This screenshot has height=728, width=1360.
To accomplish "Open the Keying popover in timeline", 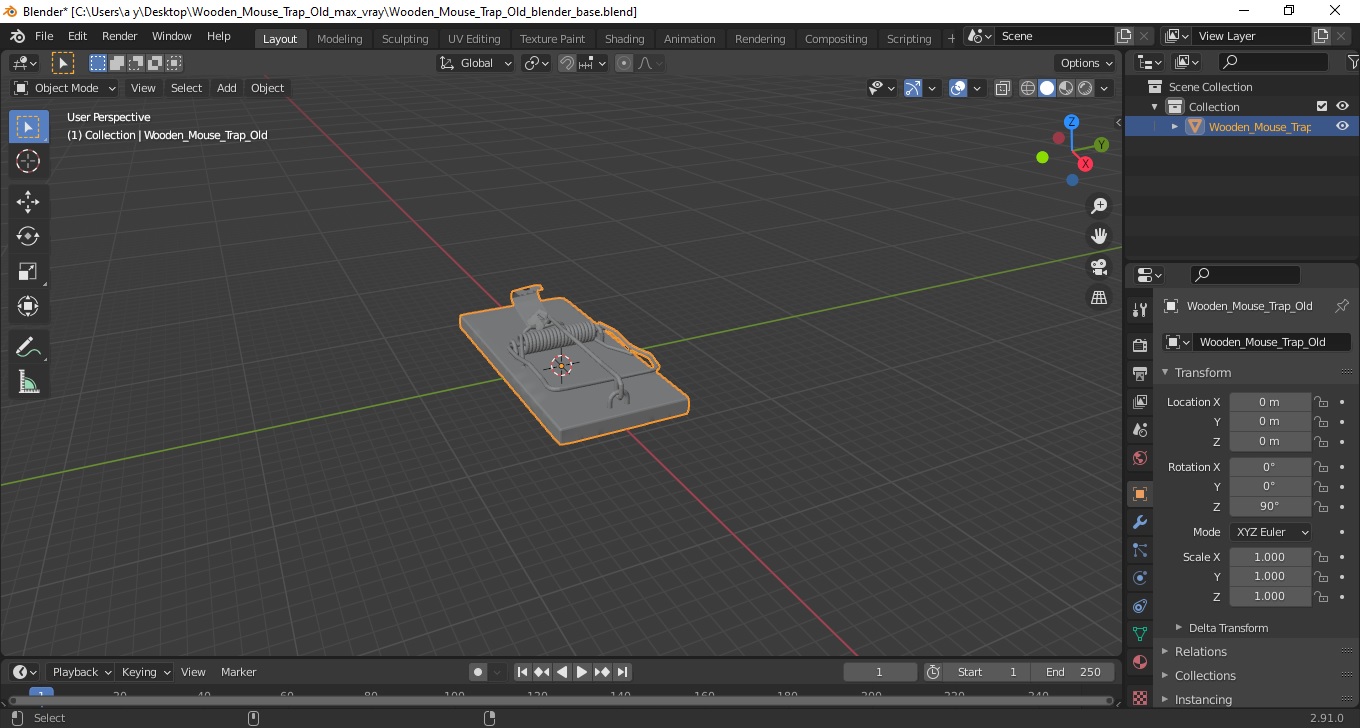I will click(146, 672).
